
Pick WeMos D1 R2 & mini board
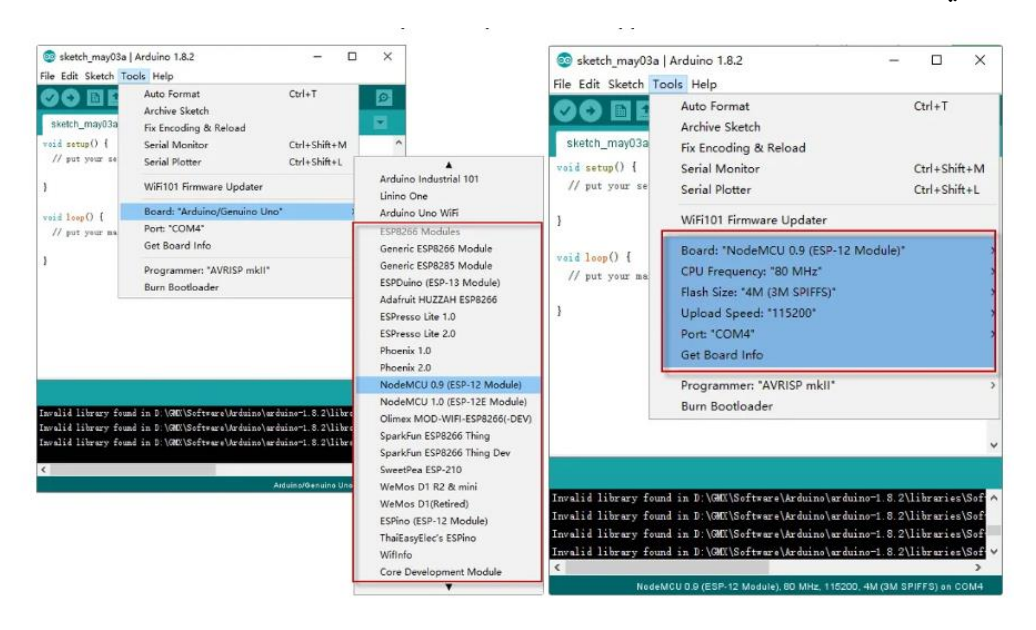[428, 486]
